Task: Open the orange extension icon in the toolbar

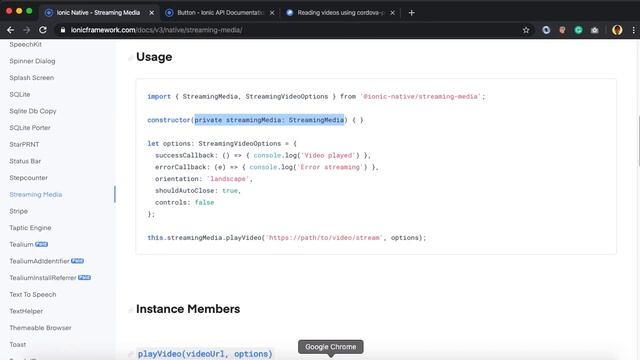Action: tap(562, 30)
